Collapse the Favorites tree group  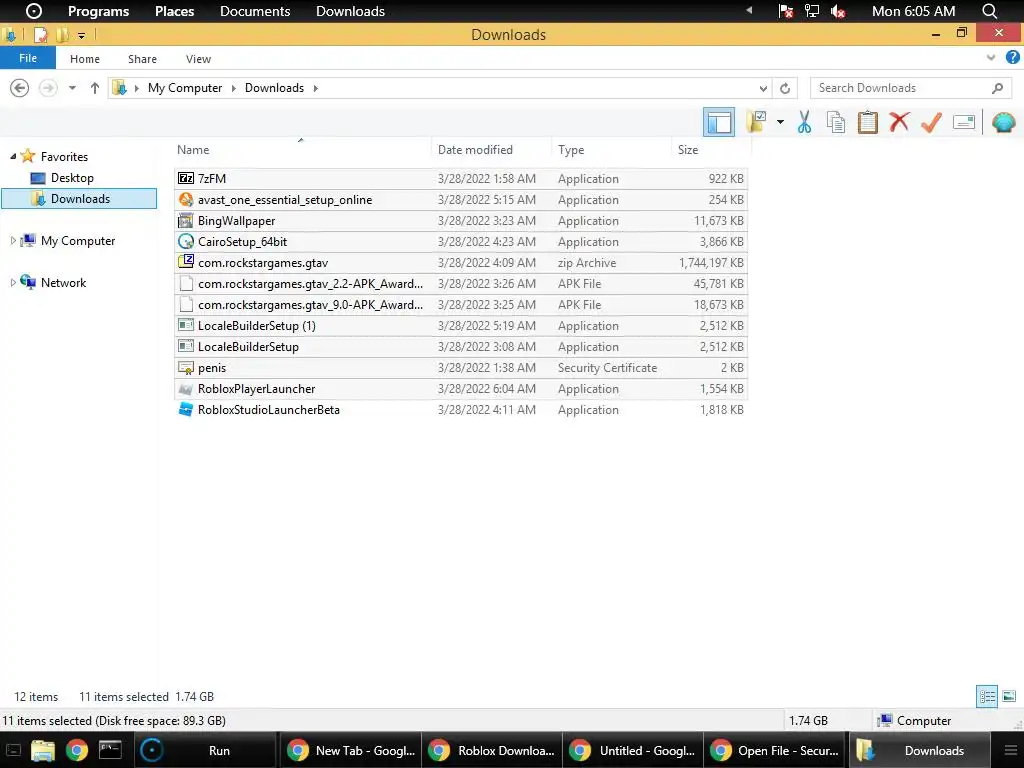click(x=13, y=157)
